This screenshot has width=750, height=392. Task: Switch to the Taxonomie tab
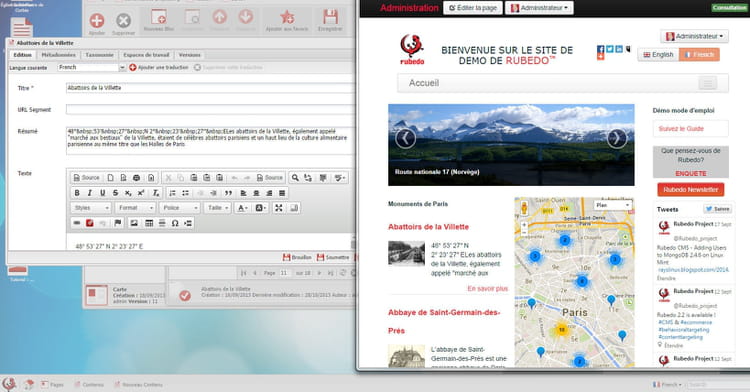(99, 55)
